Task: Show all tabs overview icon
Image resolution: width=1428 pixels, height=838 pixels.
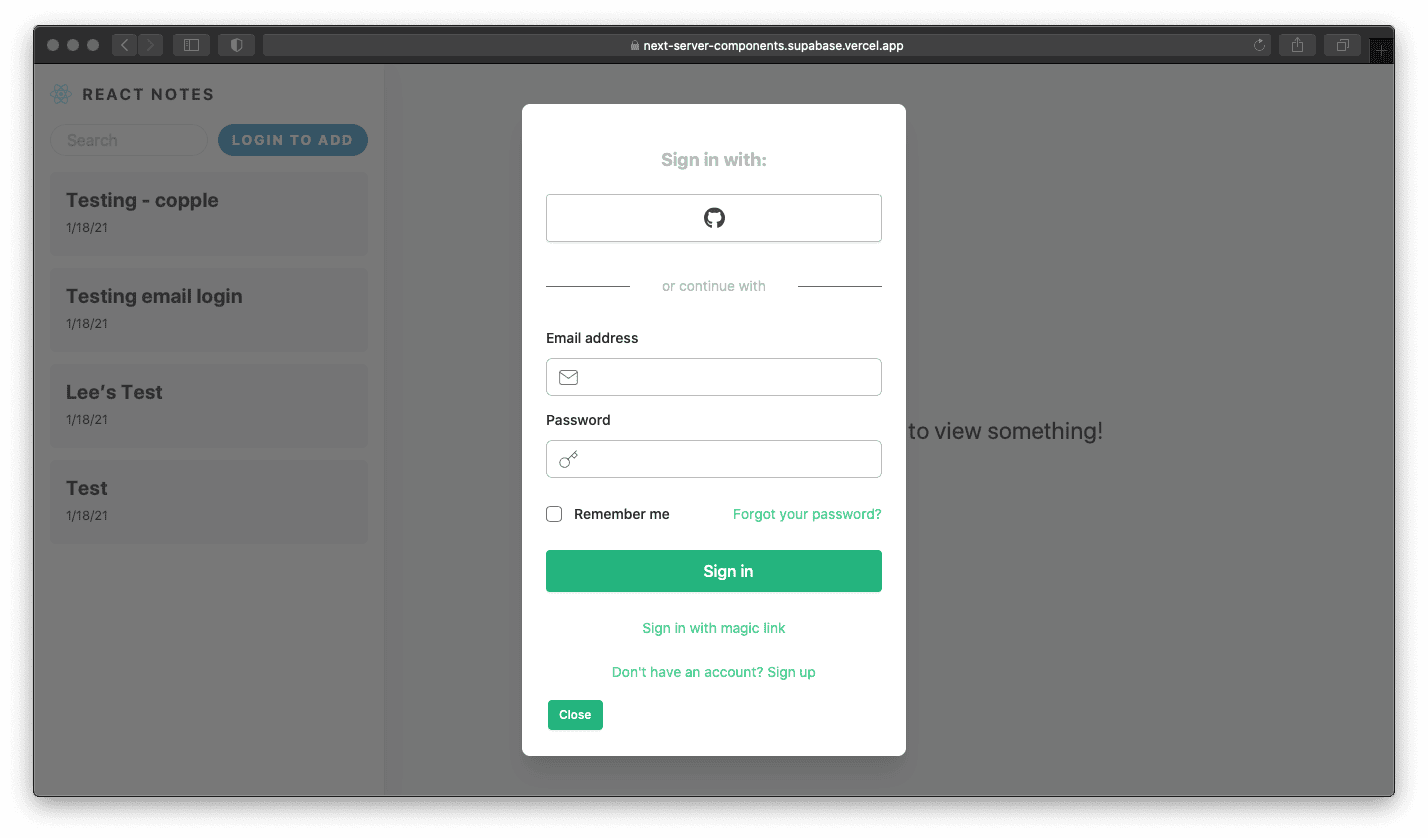Action: 1343,45
